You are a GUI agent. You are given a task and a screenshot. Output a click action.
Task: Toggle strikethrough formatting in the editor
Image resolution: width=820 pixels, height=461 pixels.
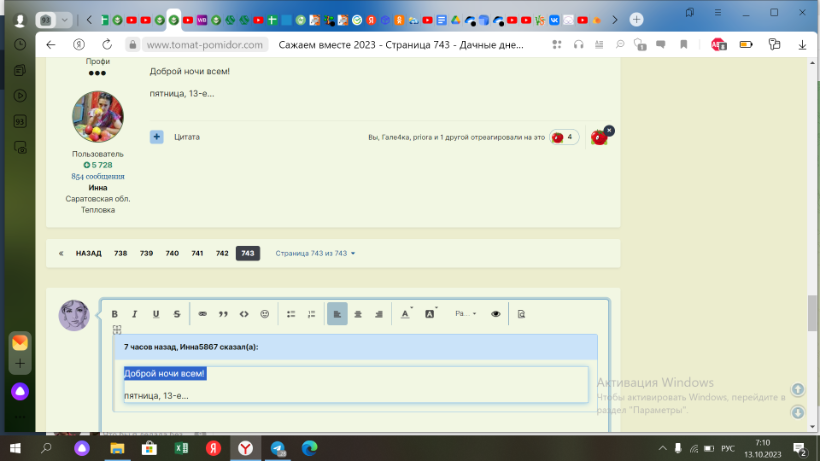177,314
